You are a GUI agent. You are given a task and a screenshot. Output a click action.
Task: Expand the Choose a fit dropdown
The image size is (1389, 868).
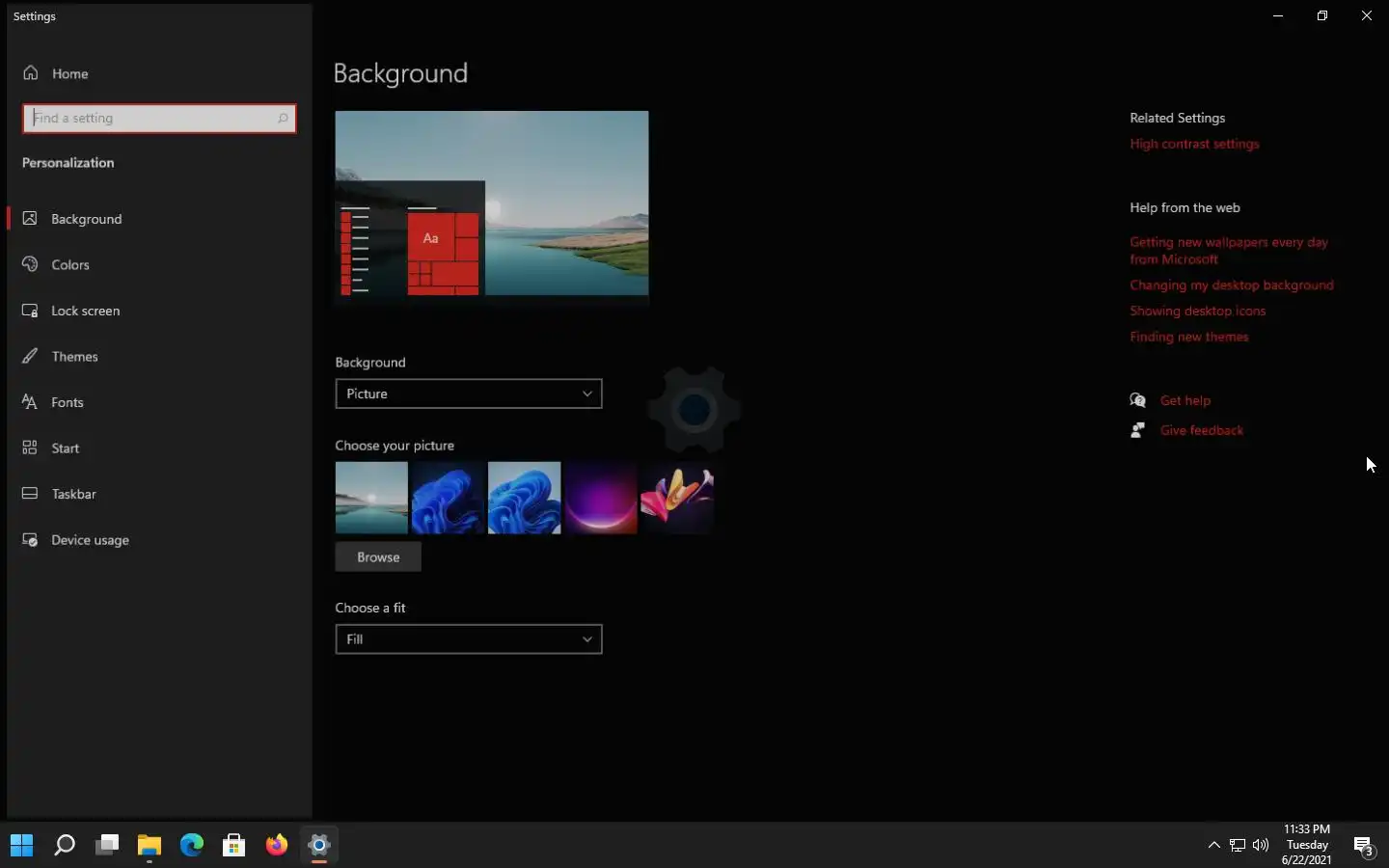pos(469,639)
